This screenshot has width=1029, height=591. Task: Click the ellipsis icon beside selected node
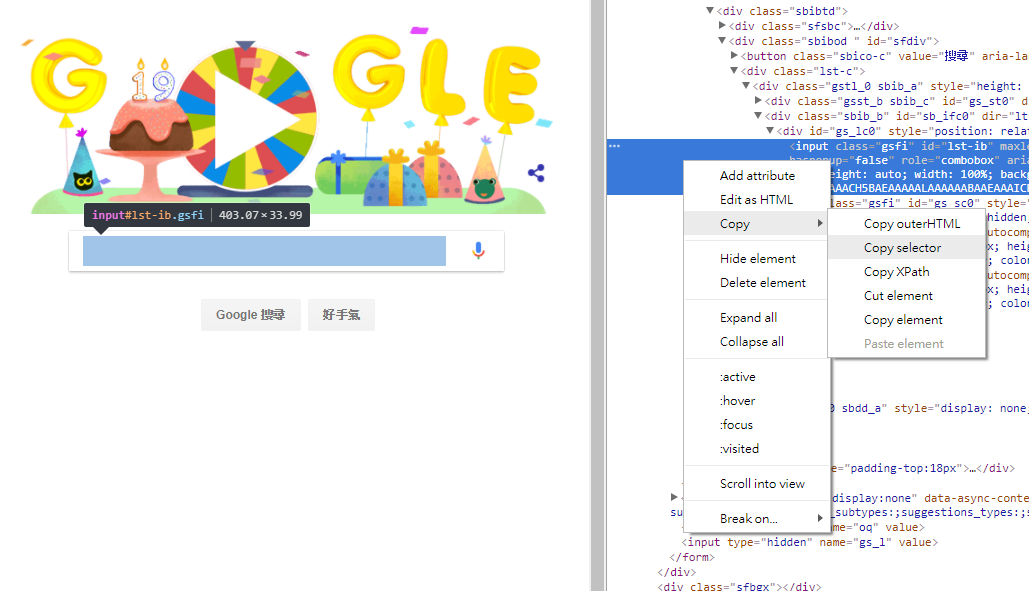pos(614,146)
